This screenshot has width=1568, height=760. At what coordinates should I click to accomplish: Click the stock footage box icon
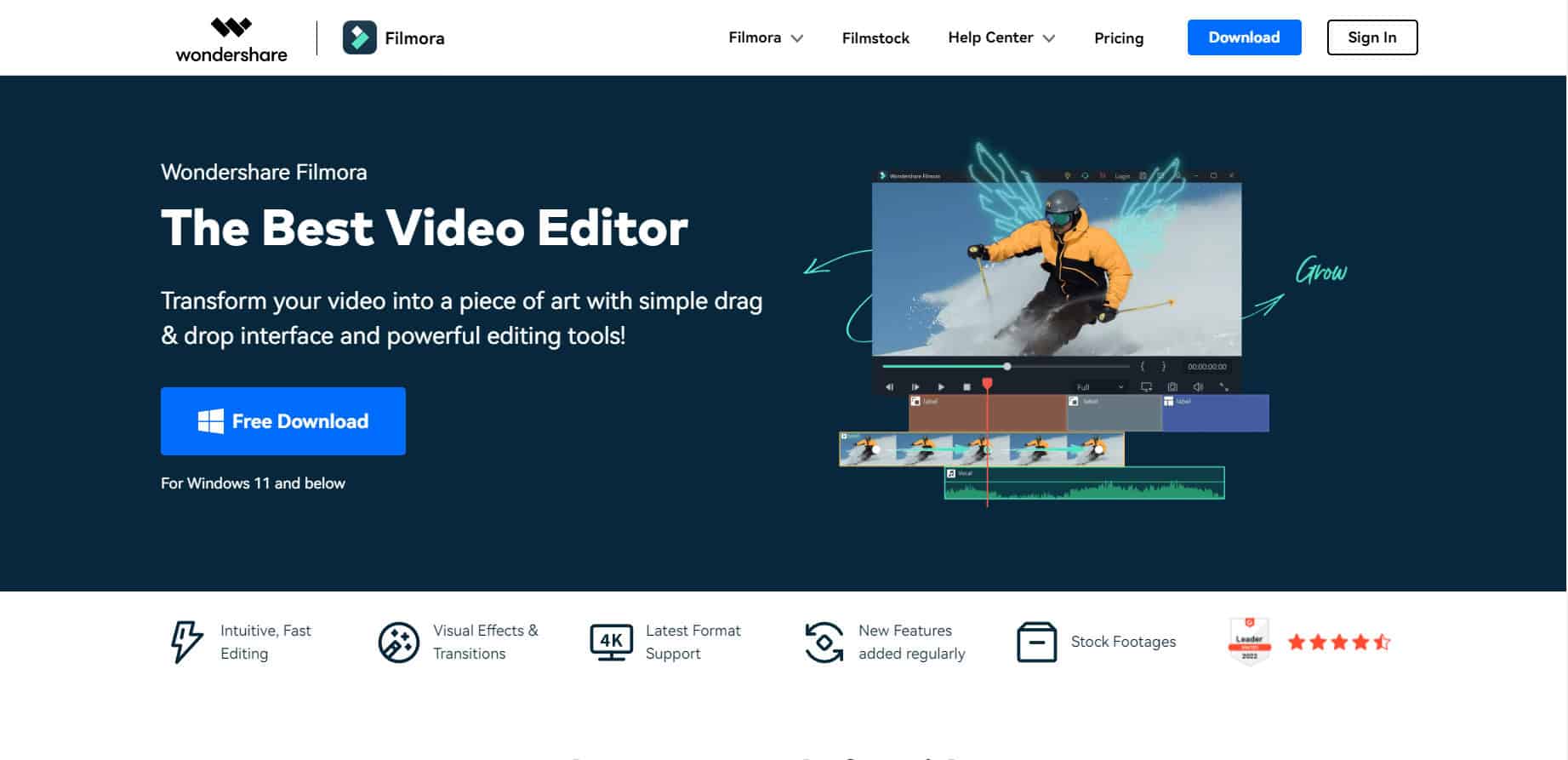(1036, 643)
